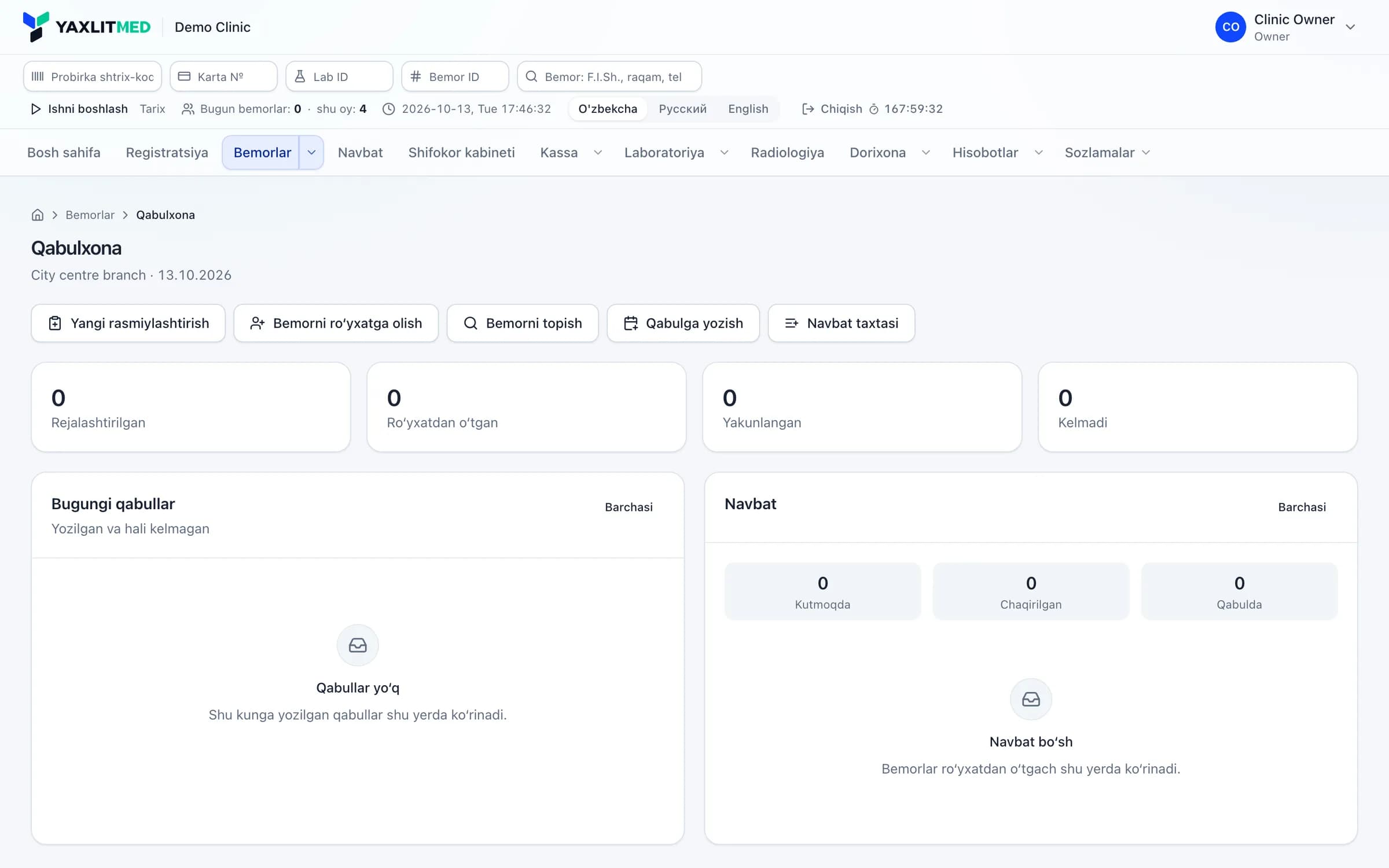Click the timer icon before 167:59:32
The width and height of the screenshot is (1389, 868).
pos(874,109)
